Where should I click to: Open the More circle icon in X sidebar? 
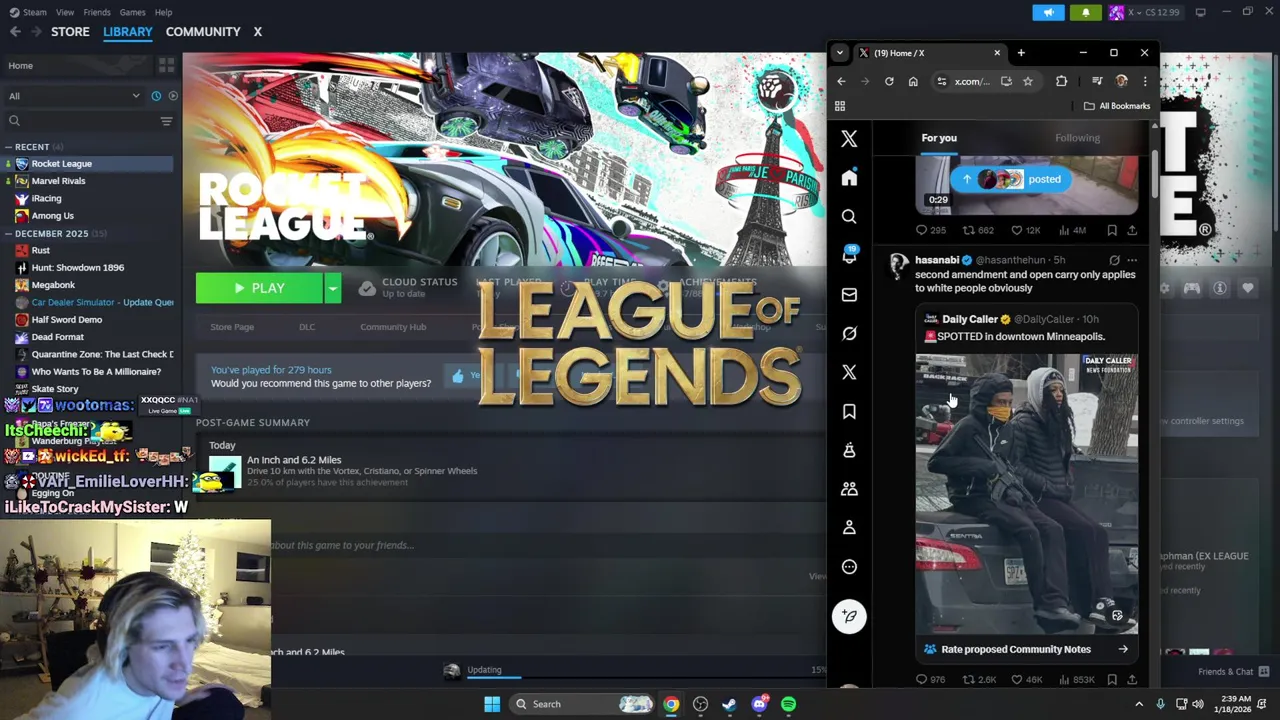[x=849, y=567]
